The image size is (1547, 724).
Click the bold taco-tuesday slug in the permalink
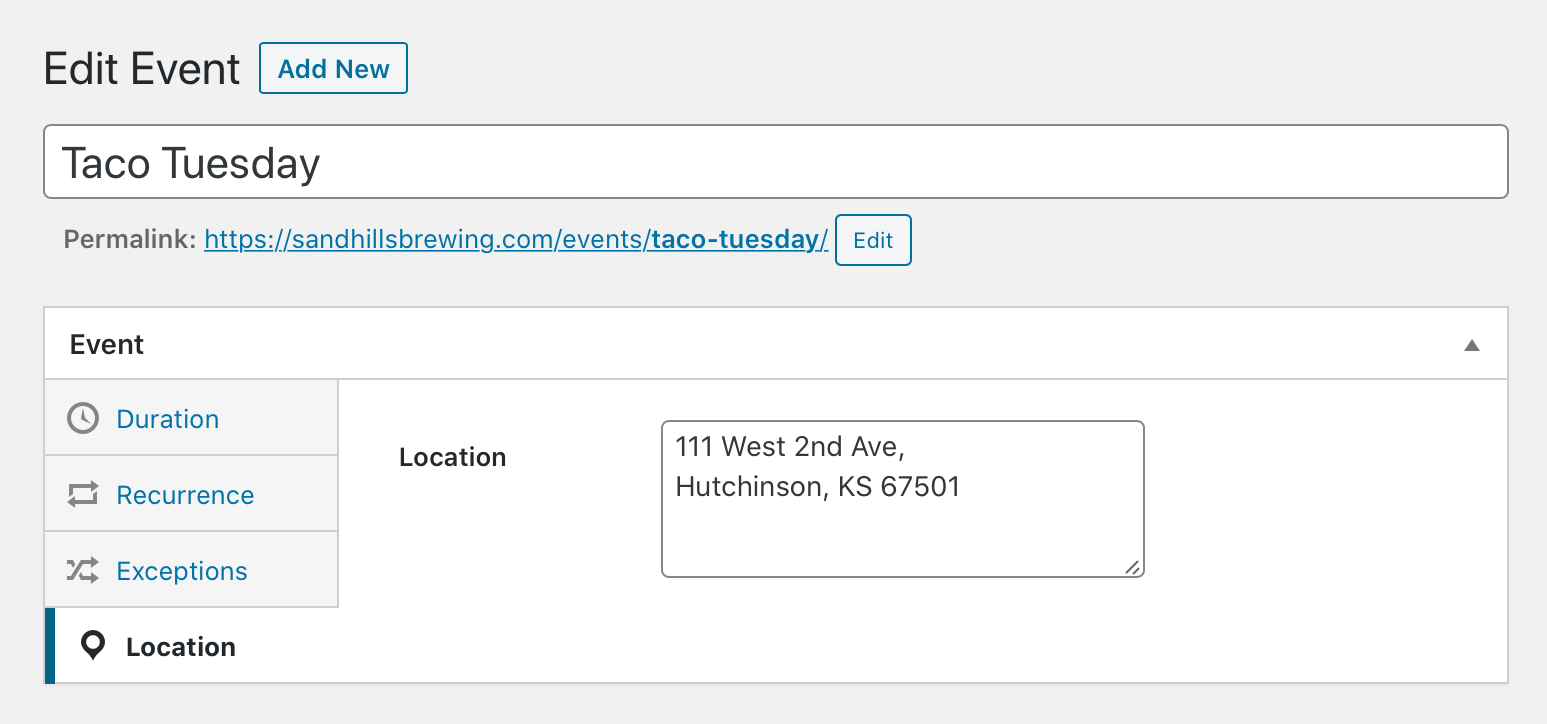coord(738,240)
